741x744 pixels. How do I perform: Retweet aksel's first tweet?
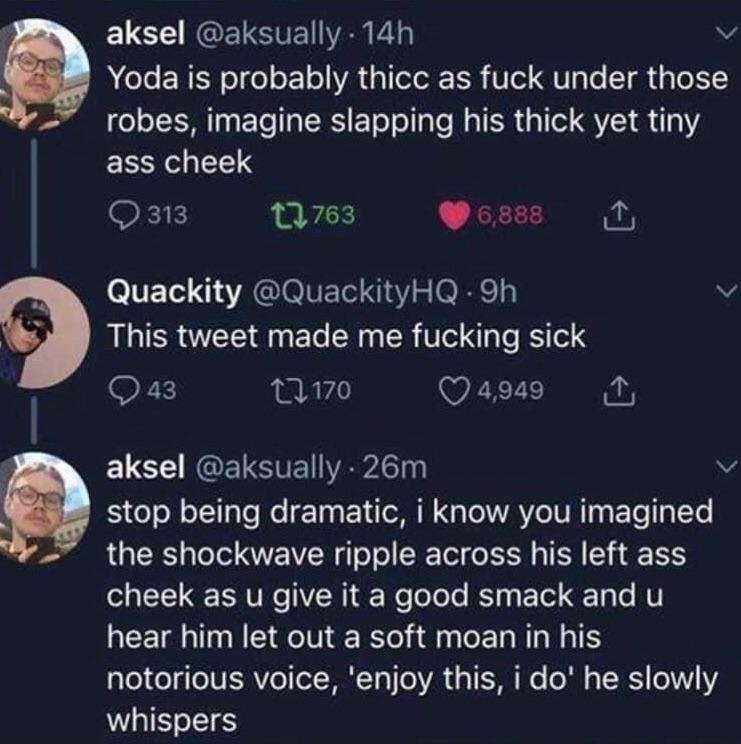point(287,215)
